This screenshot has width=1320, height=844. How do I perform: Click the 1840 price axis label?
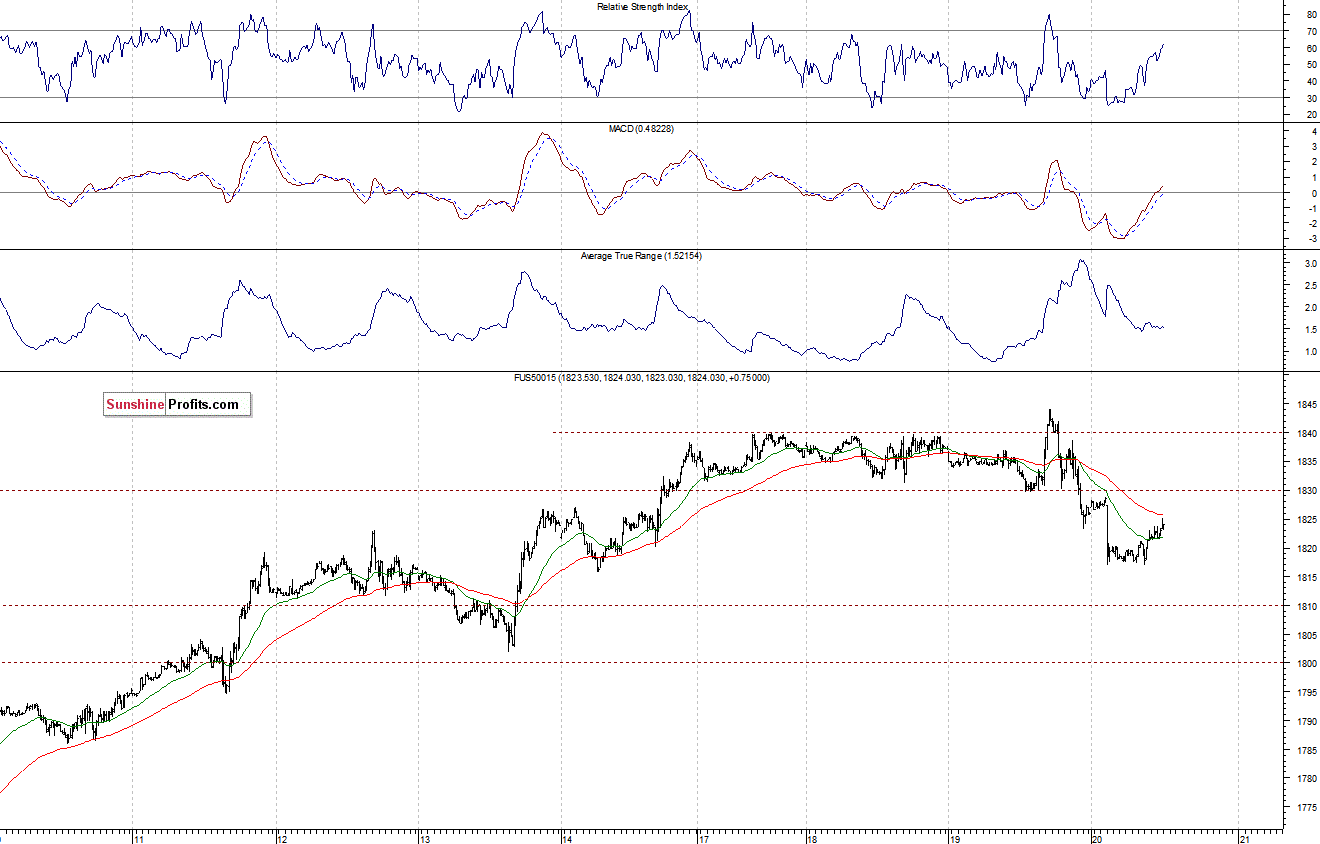click(x=1306, y=434)
